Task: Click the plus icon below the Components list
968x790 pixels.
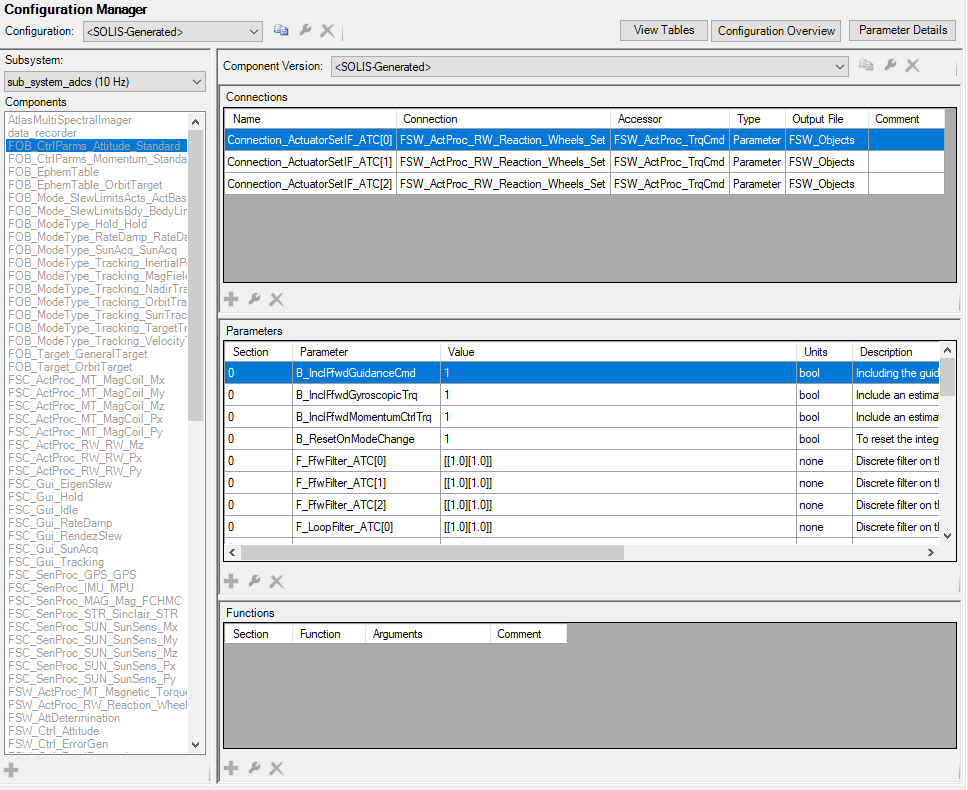Action: click(x=11, y=769)
